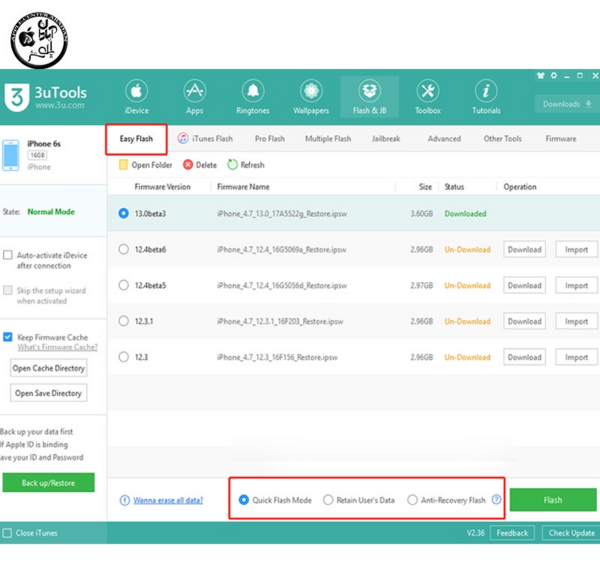The height and width of the screenshot is (574, 600).
Task: Select 13.0beta3 firmware radio button
Action: point(124,213)
